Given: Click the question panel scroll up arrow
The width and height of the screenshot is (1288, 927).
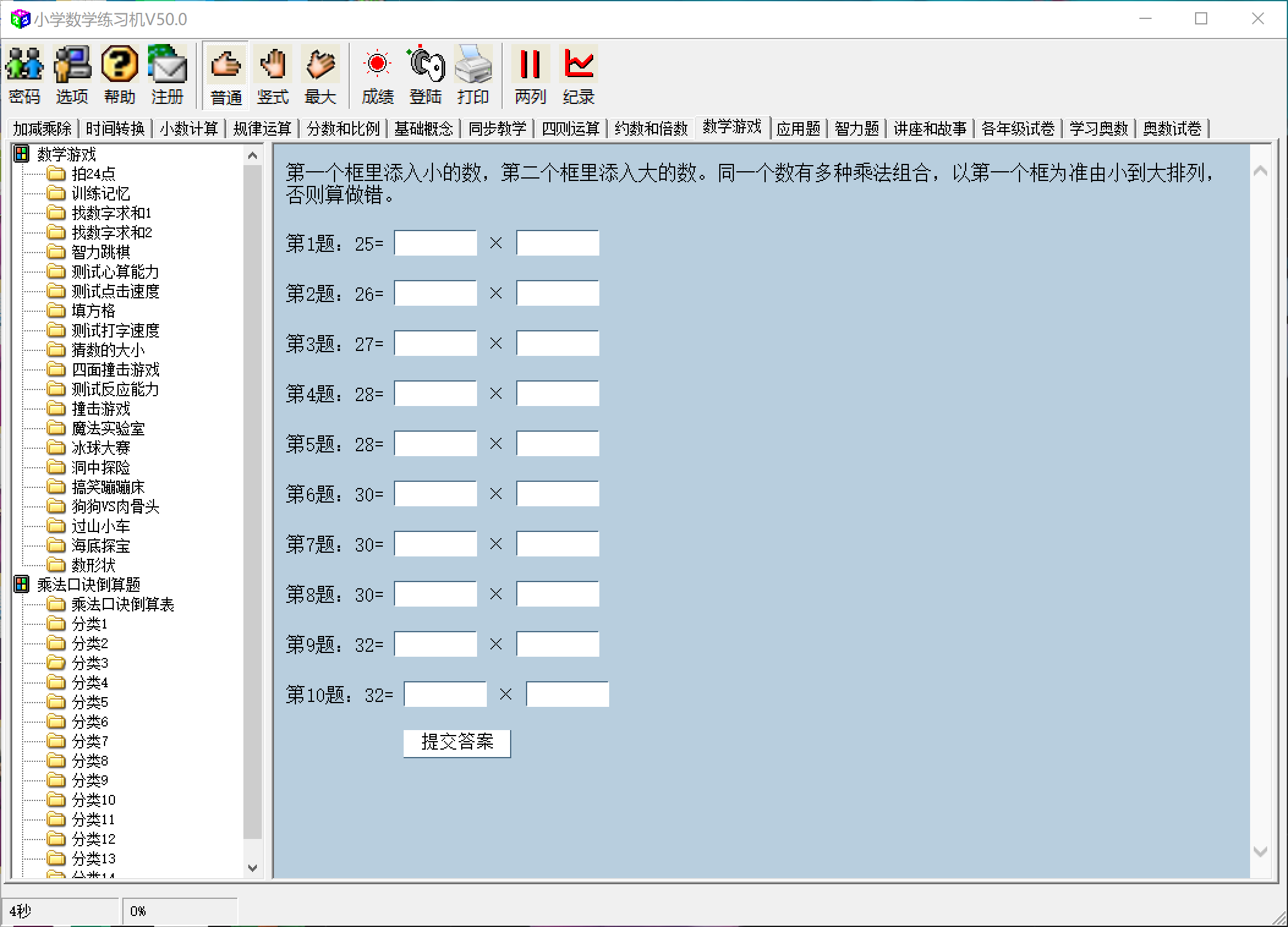Looking at the screenshot, I should tap(1260, 171).
